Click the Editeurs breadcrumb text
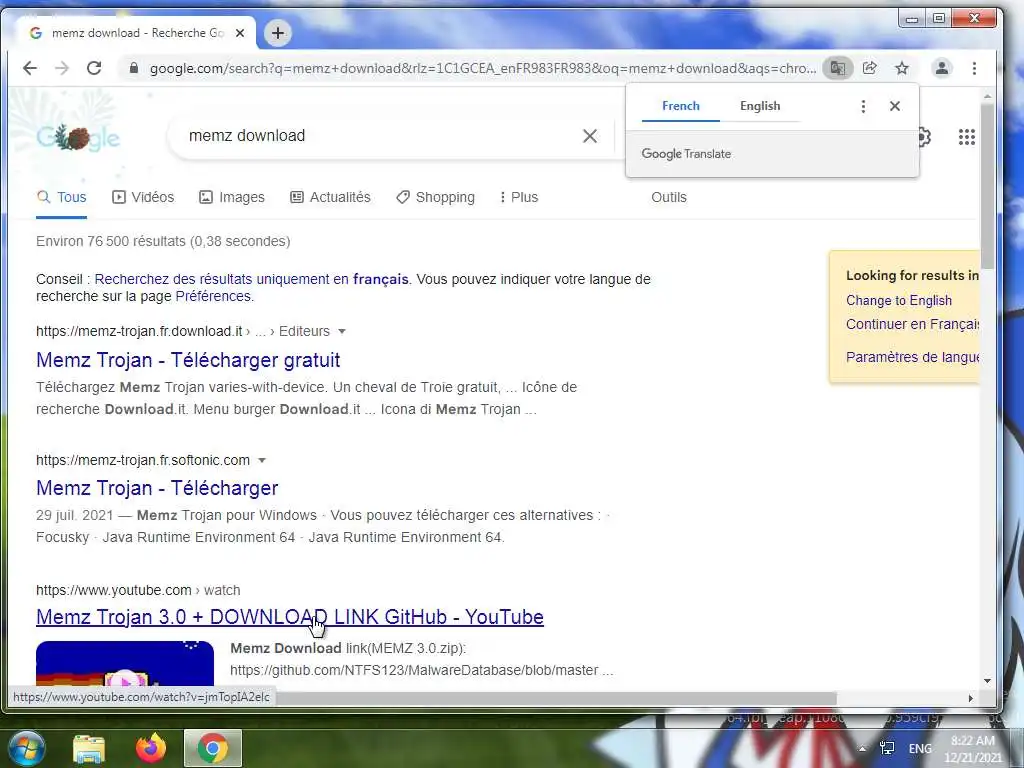This screenshot has height=768, width=1024. click(304, 332)
